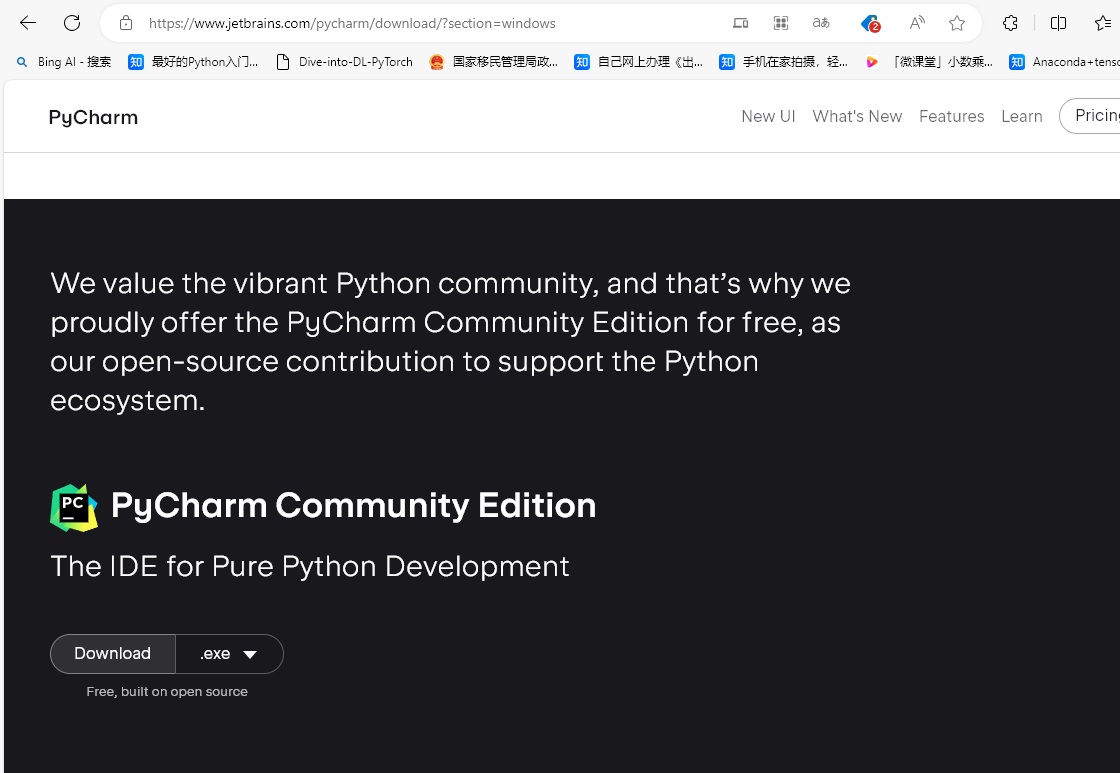The width and height of the screenshot is (1120, 773).
Task: Click the QR code generator icon
Action: (x=781, y=23)
